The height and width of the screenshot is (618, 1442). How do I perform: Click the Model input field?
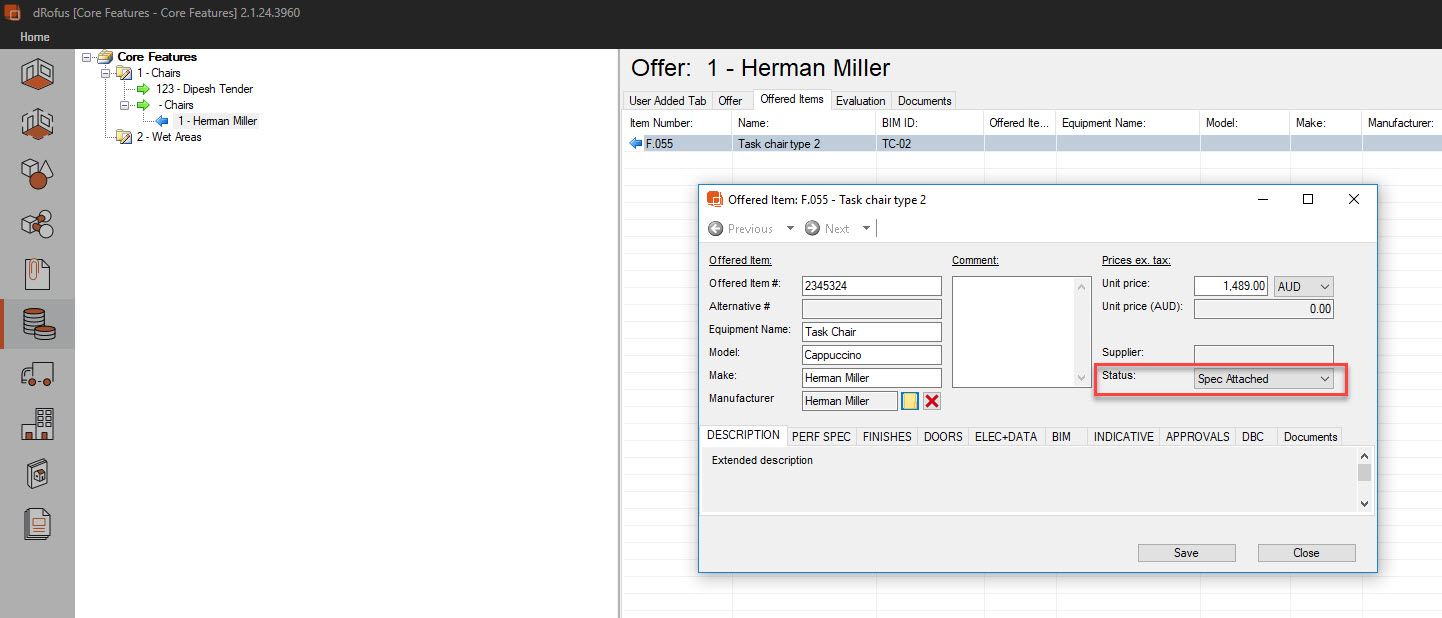(x=871, y=355)
